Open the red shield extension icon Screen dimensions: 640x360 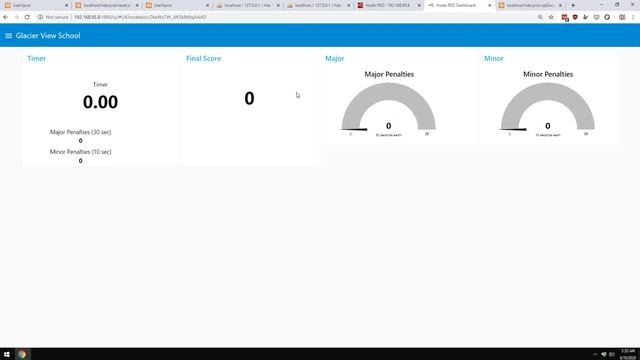click(x=575, y=17)
